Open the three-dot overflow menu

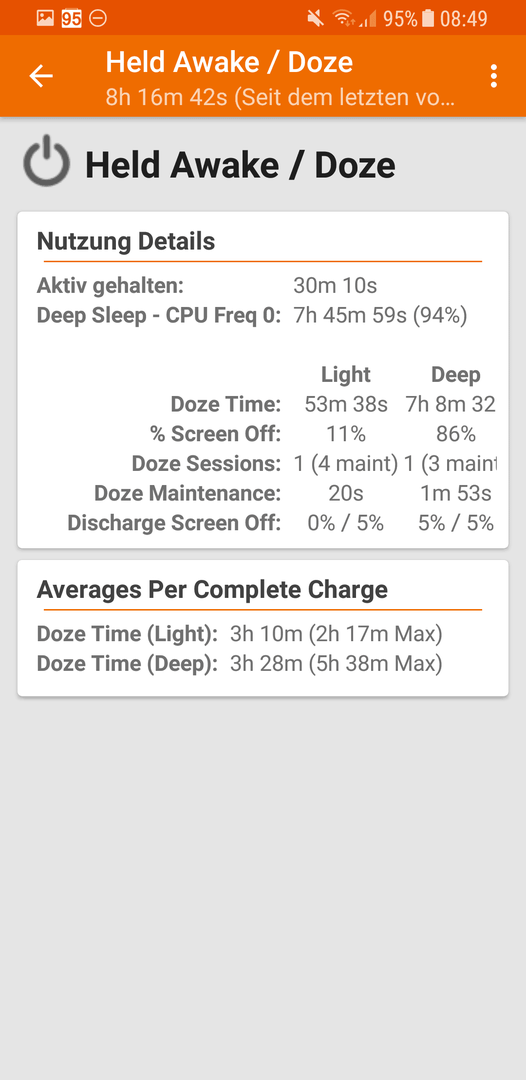pyautogui.click(x=493, y=76)
